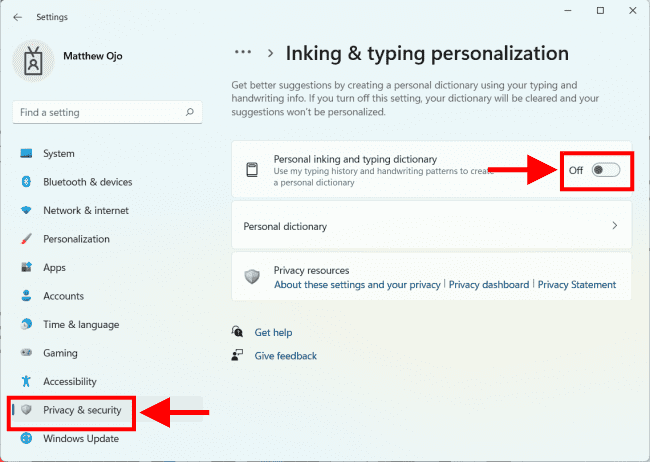Open the breadcrumb ellipsis menu
This screenshot has width=650, height=462.
(x=243, y=53)
